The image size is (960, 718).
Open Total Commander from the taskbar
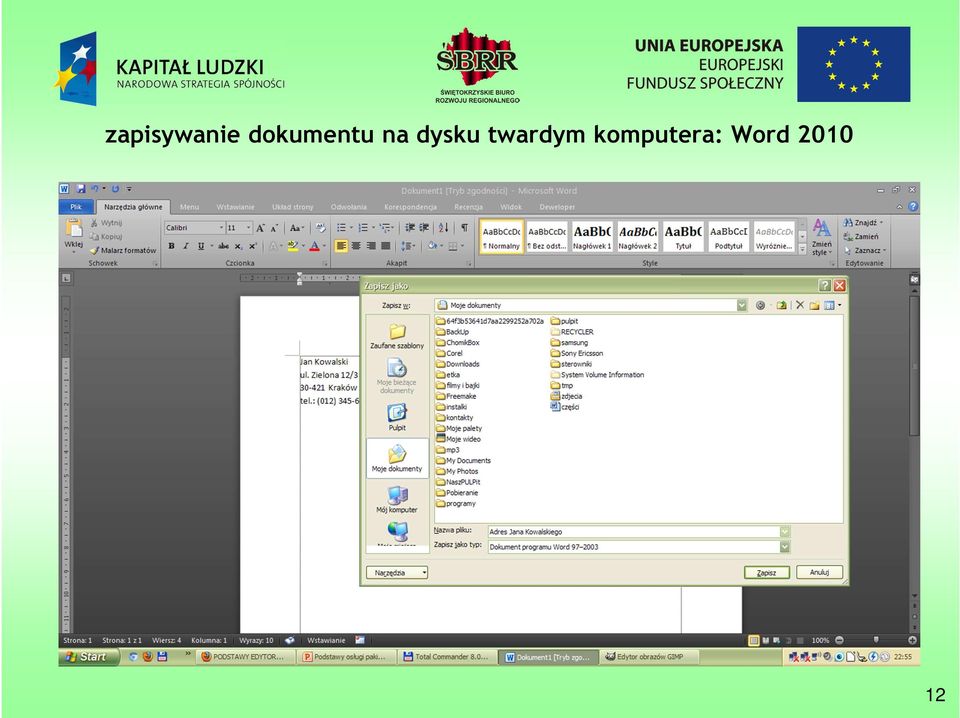(446, 657)
